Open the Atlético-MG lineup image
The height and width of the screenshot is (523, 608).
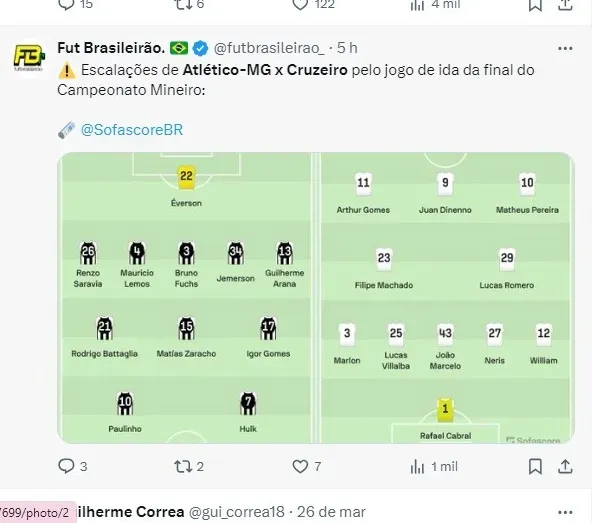[186, 298]
